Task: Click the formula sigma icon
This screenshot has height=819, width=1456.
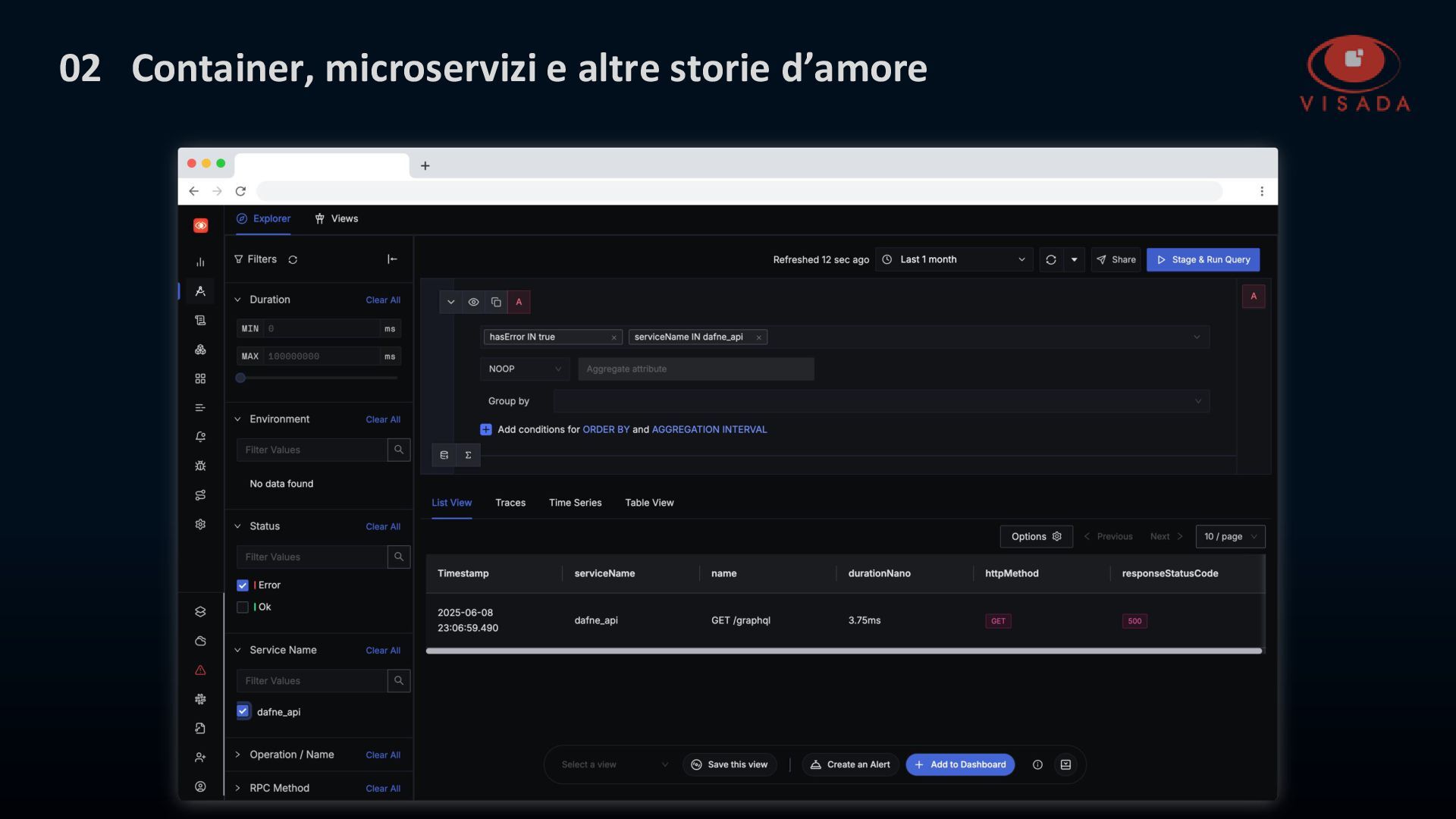Action: (x=468, y=455)
